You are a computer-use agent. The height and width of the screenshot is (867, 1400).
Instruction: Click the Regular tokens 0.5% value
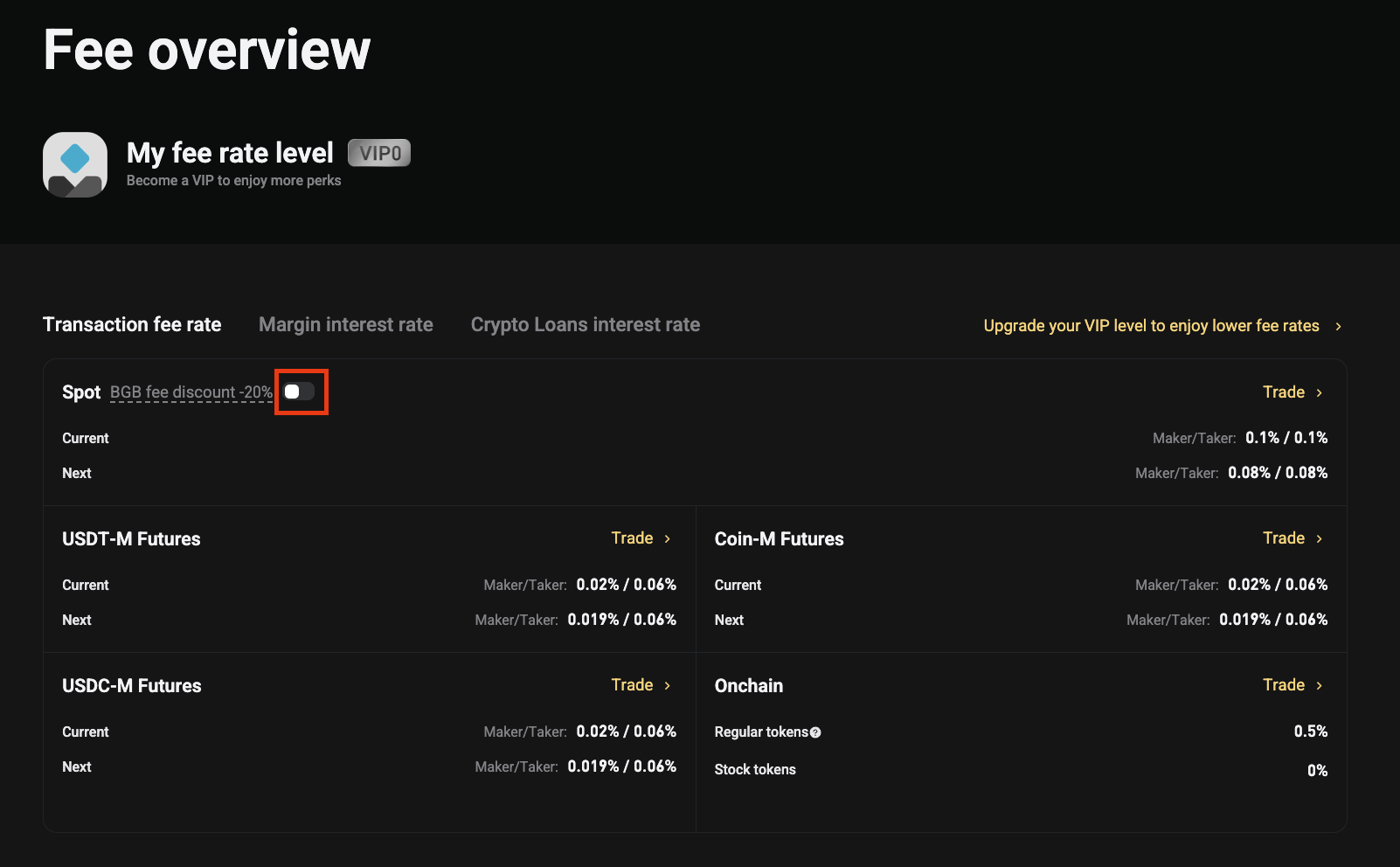[x=1311, y=732]
